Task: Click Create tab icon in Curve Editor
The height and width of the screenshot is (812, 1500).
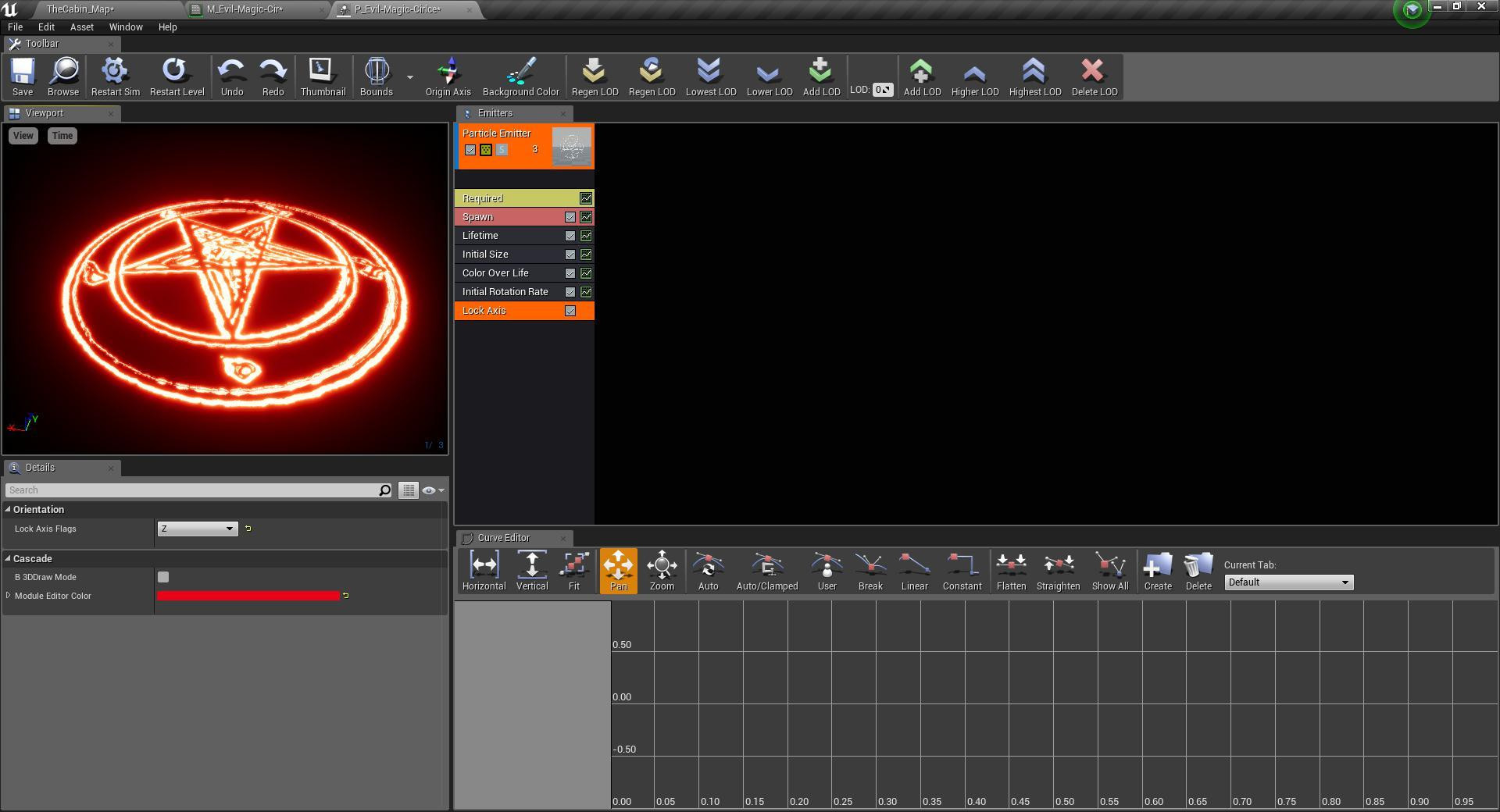Action: (1158, 571)
